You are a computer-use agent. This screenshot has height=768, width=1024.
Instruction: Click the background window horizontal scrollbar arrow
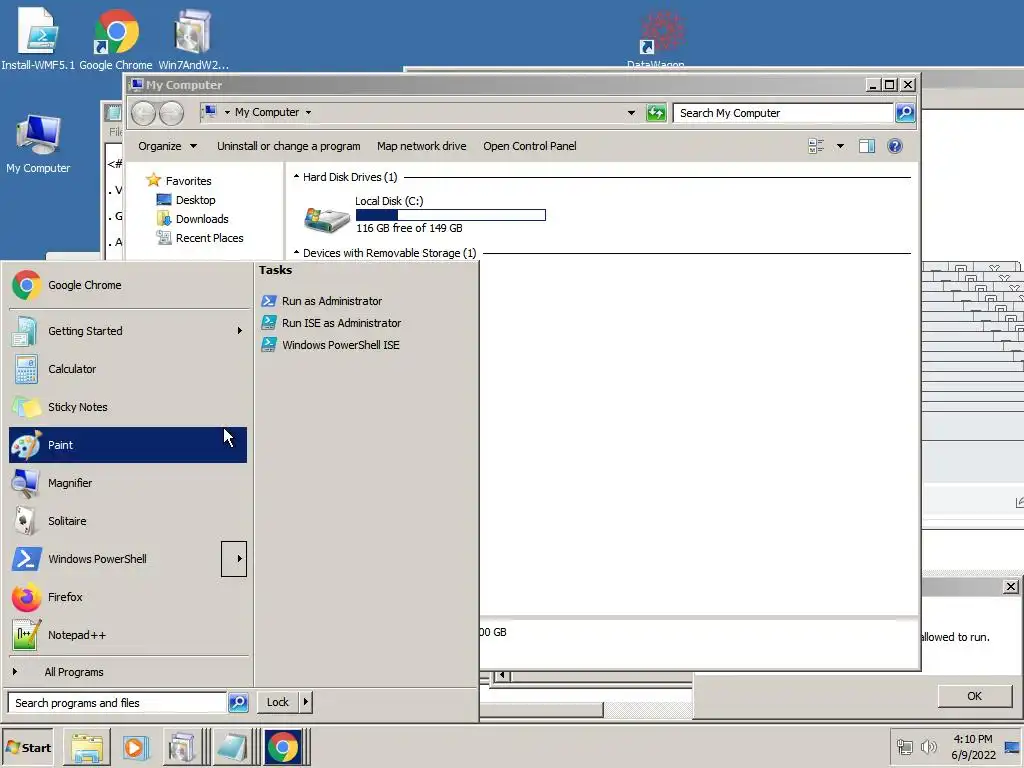[502, 675]
